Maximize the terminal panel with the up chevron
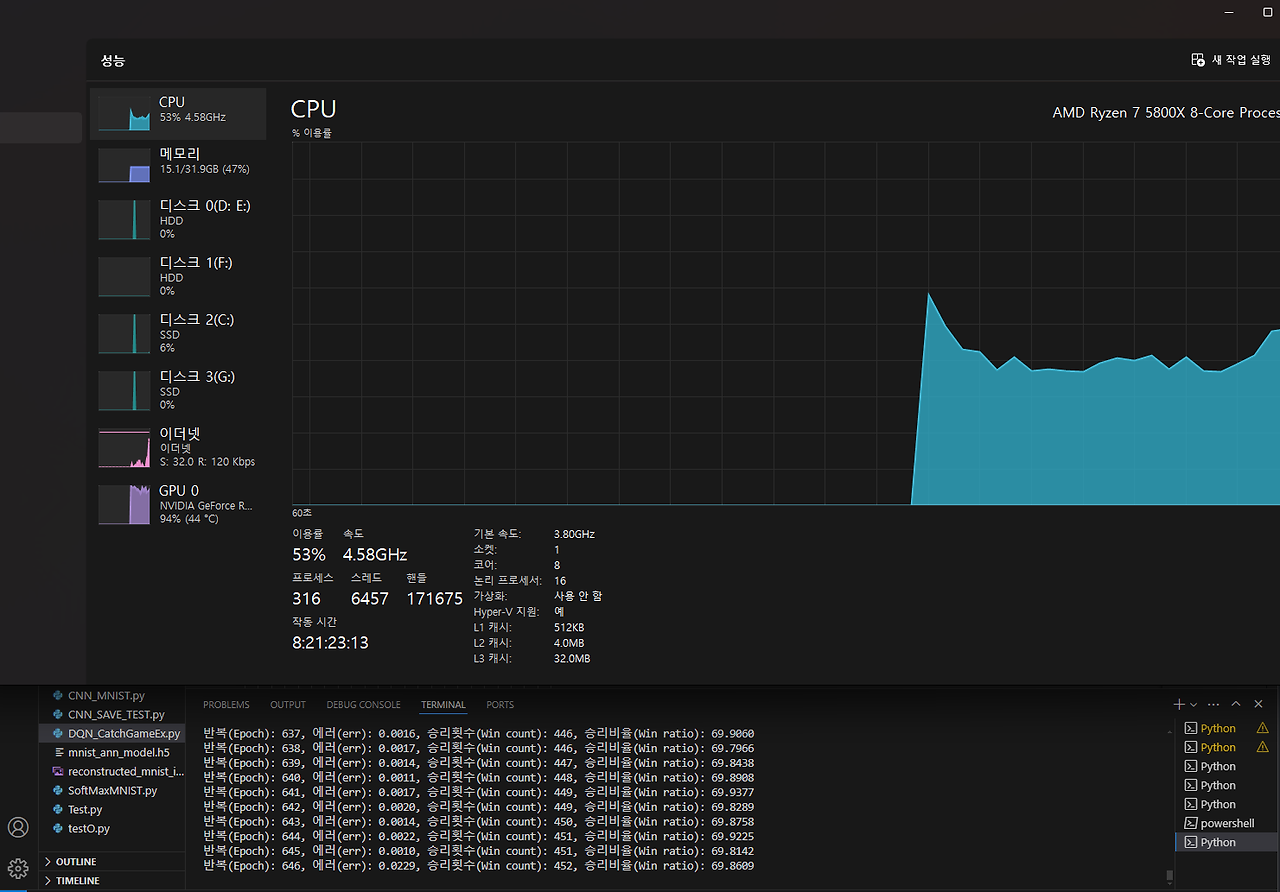Image resolution: width=1280 pixels, height=892 pixels. (x=1236, y=704)
